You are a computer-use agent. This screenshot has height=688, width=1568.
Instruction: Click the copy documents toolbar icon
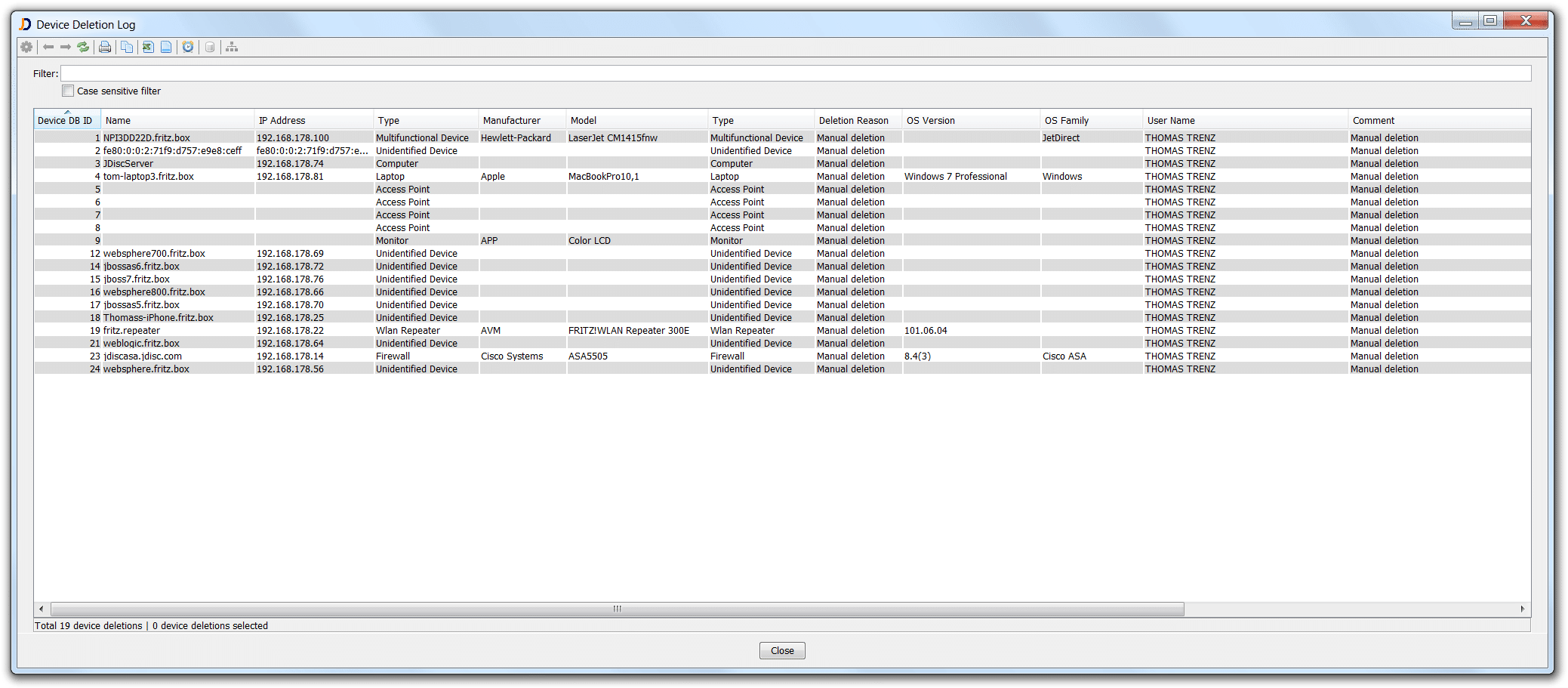tap(127, 47)
